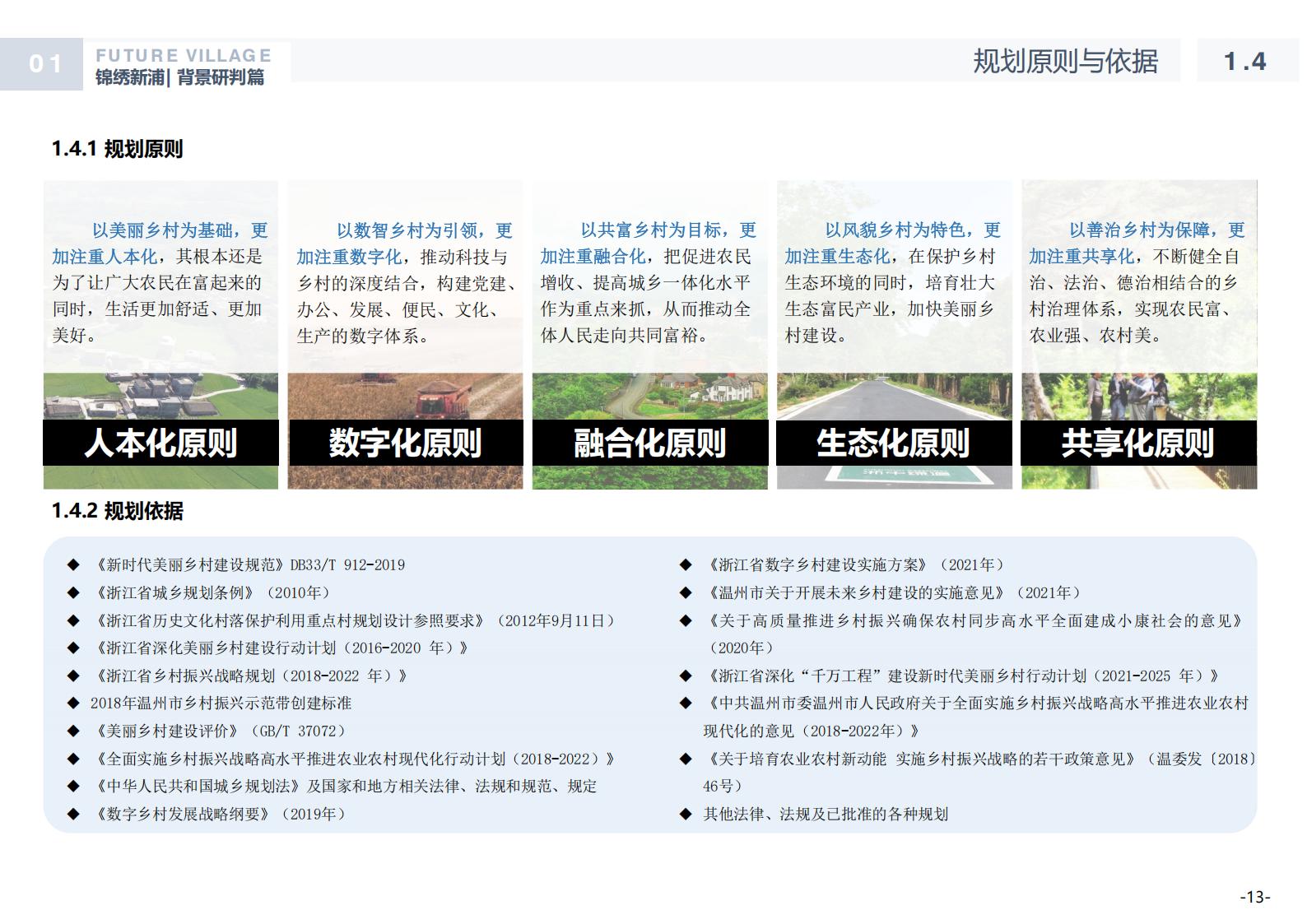Click the FUTURE VILLAGE header text
The image size is (1307, 924).
184,55
